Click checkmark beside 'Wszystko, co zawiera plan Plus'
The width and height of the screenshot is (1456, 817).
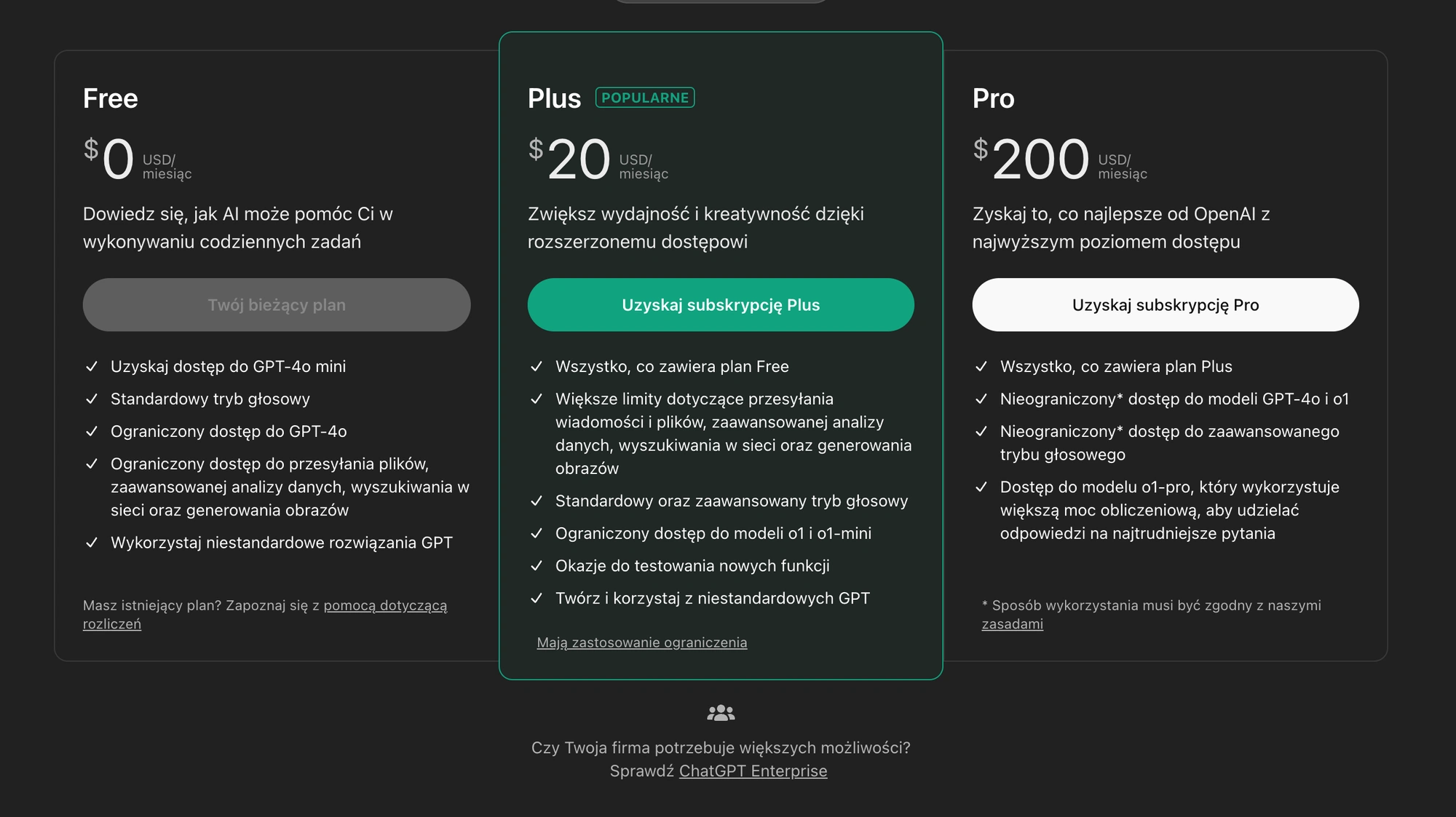pyautogui.click(x=981, y=366)
